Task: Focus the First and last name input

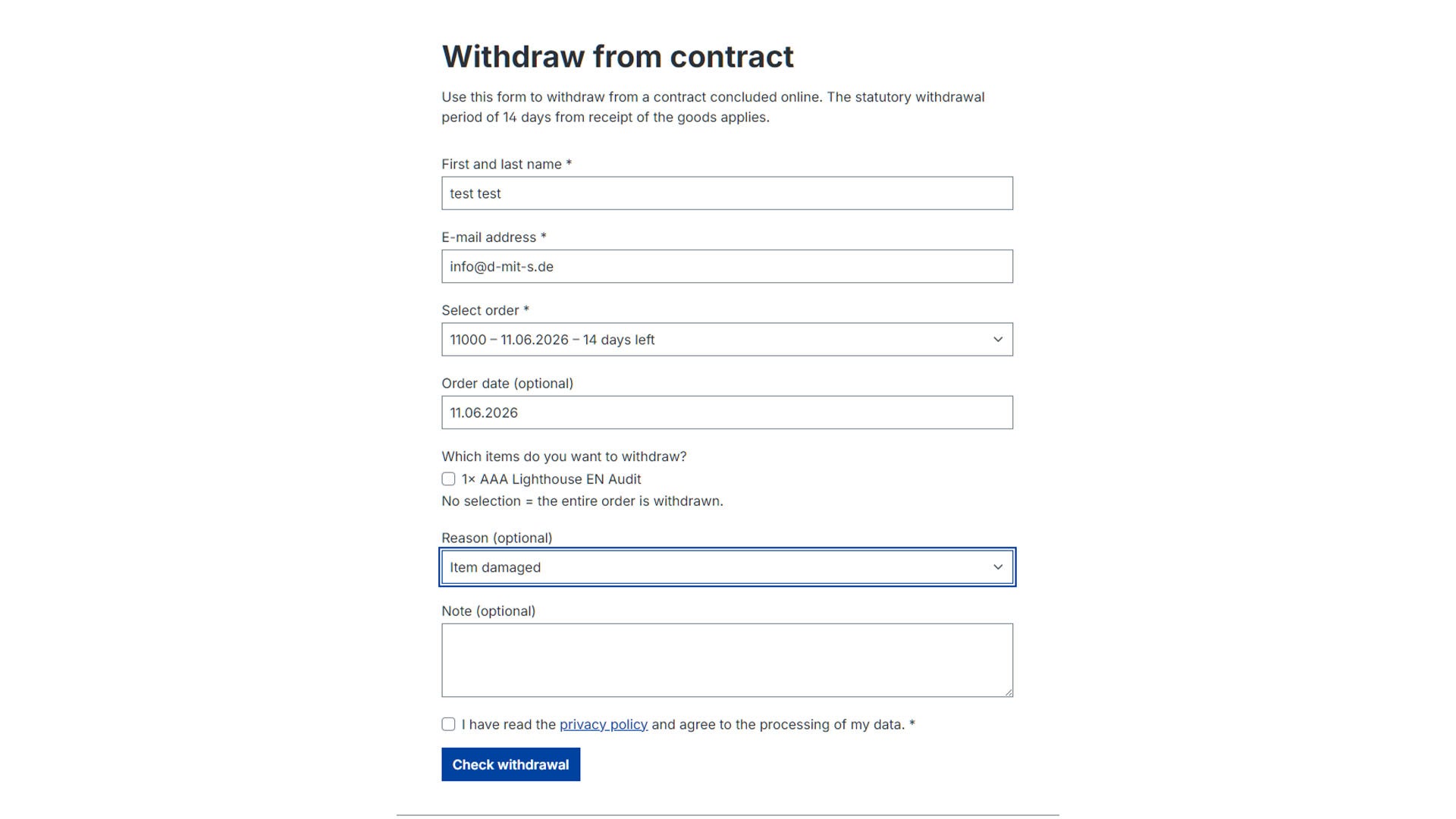Action: pyautogui.click(x=727, y=193)
